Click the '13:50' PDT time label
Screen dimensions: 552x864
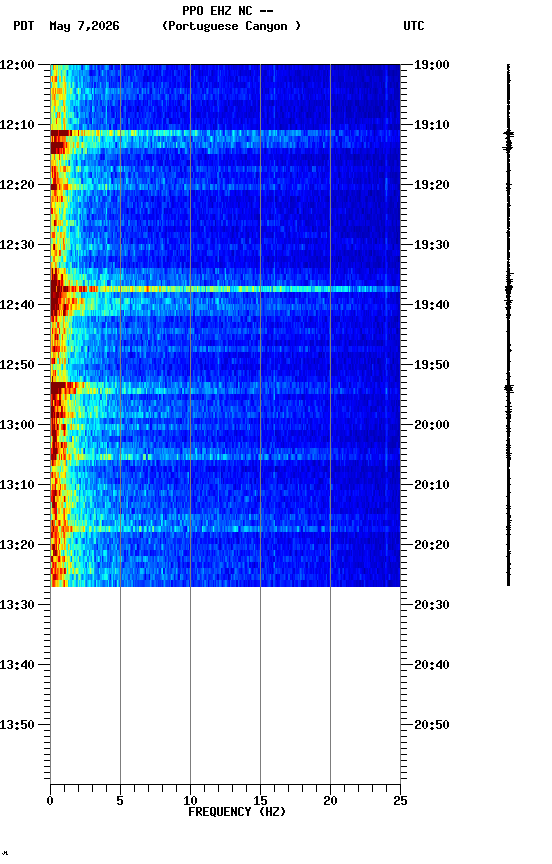pos(17,725)
